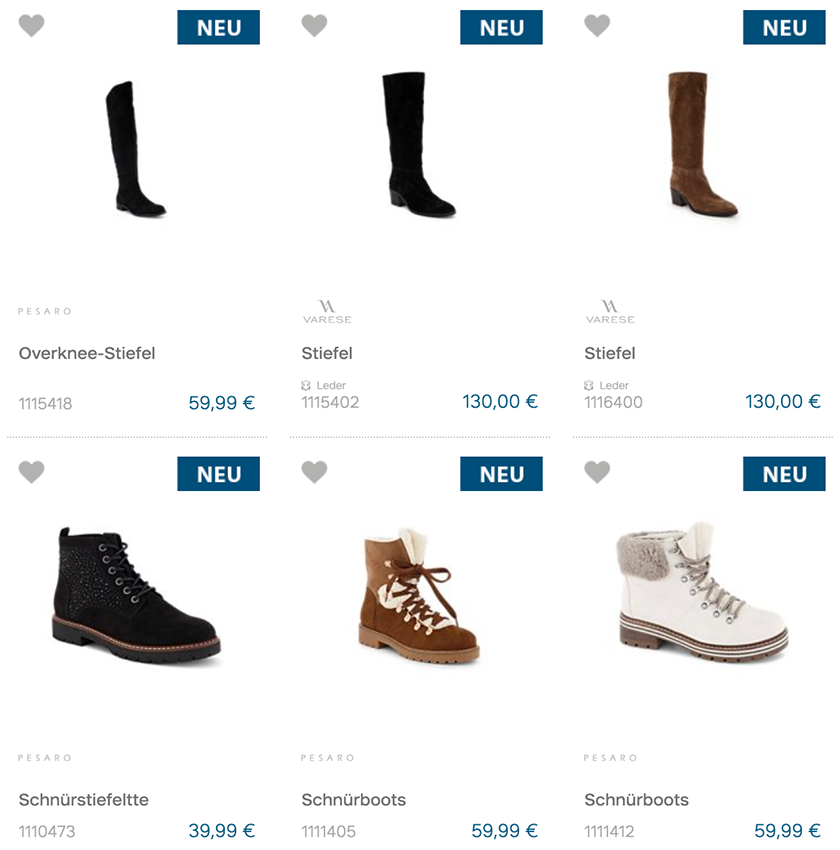Screen dimensions: 840x850
Task: Open black Overknee-Stiefel product image
Action: tap(135, 149)
